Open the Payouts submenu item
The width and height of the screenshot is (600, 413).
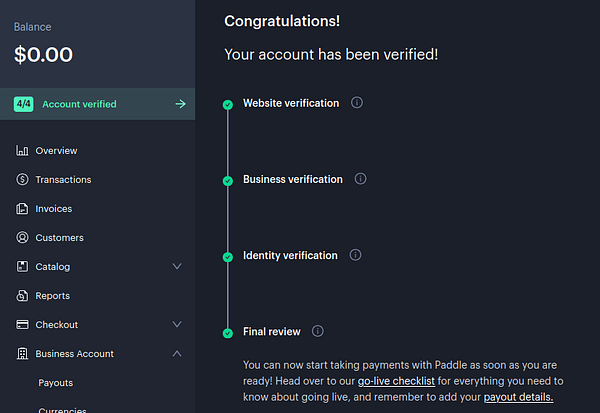tap(55, 383)
